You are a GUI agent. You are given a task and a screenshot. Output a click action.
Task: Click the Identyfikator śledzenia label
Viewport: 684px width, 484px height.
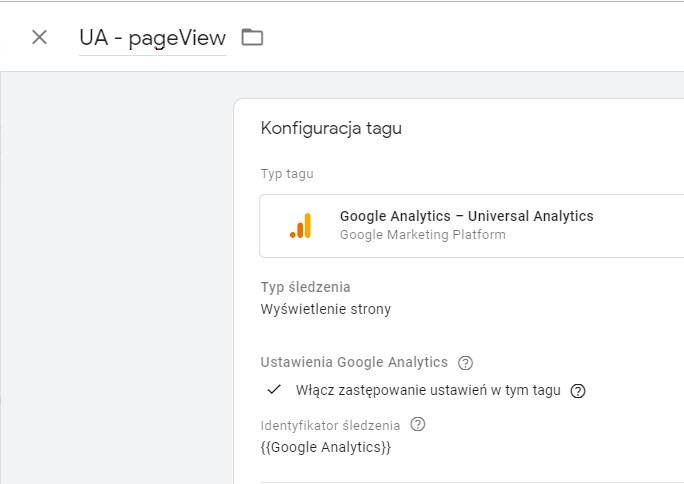pyautogui.click(x=330, y=426)
